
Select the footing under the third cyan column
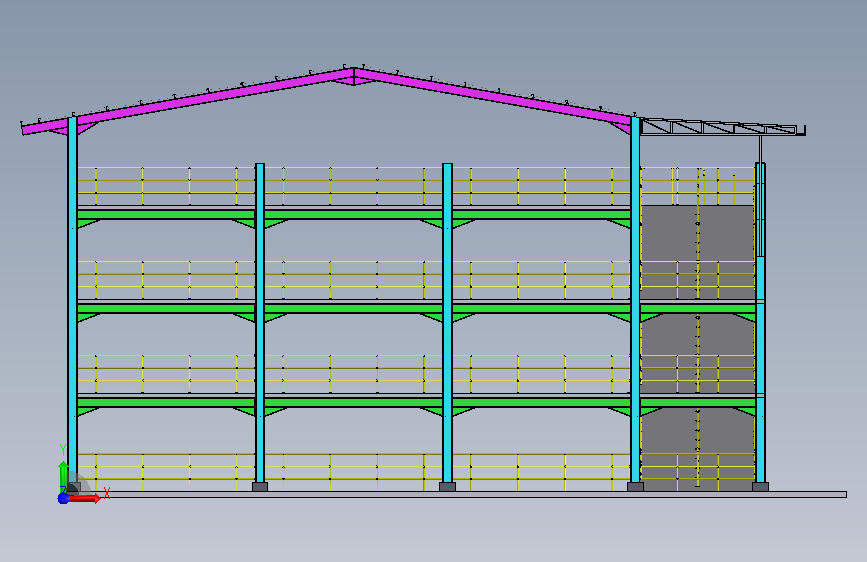coord(447,487)
